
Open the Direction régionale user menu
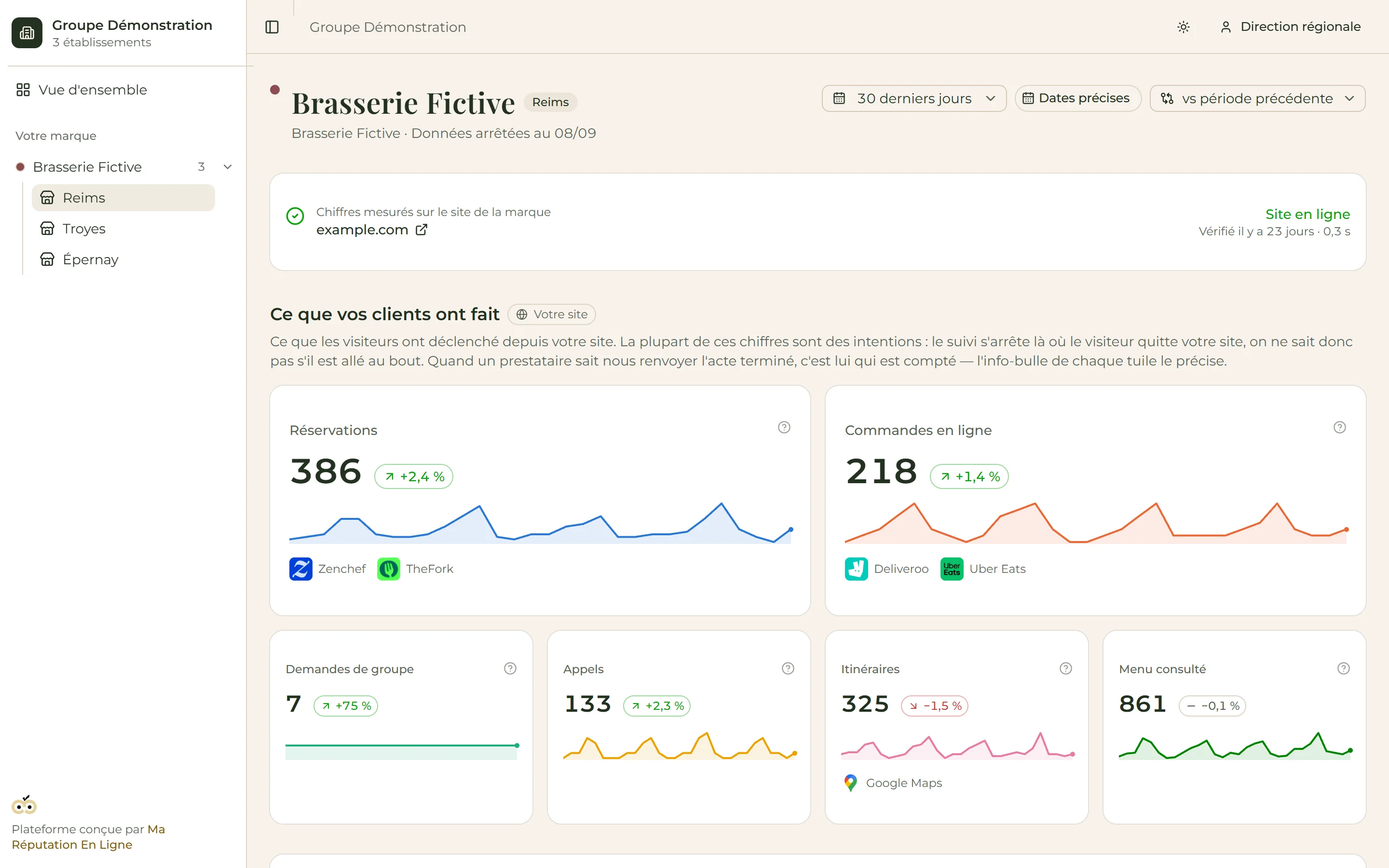1290,27
